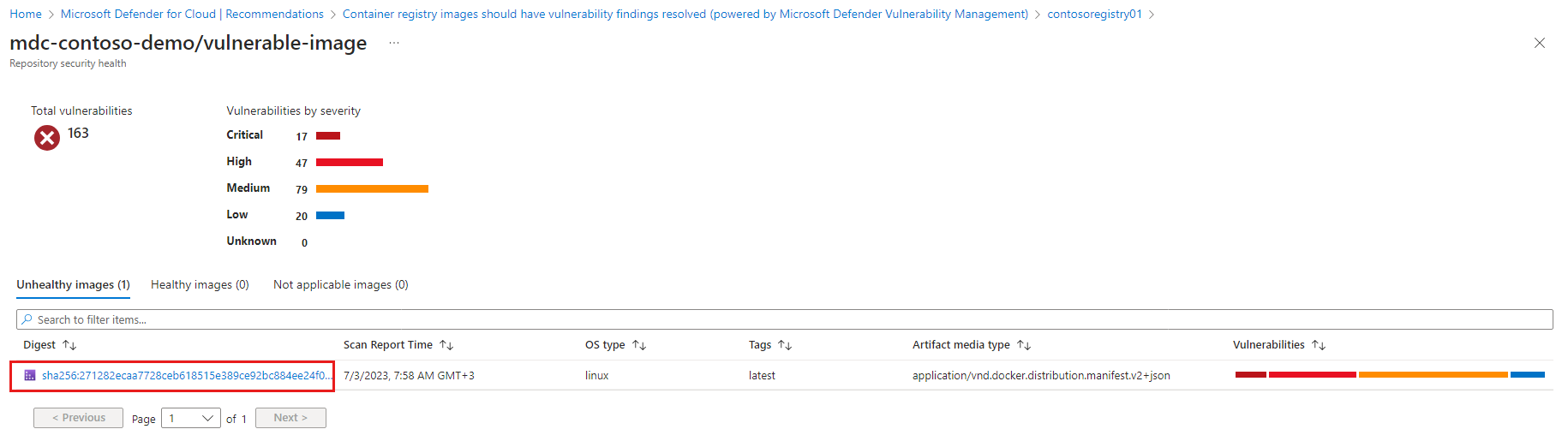1568x447 pixels.
Task: Sort by Vulnerabilities column arrows
Action: (1319, 345)
